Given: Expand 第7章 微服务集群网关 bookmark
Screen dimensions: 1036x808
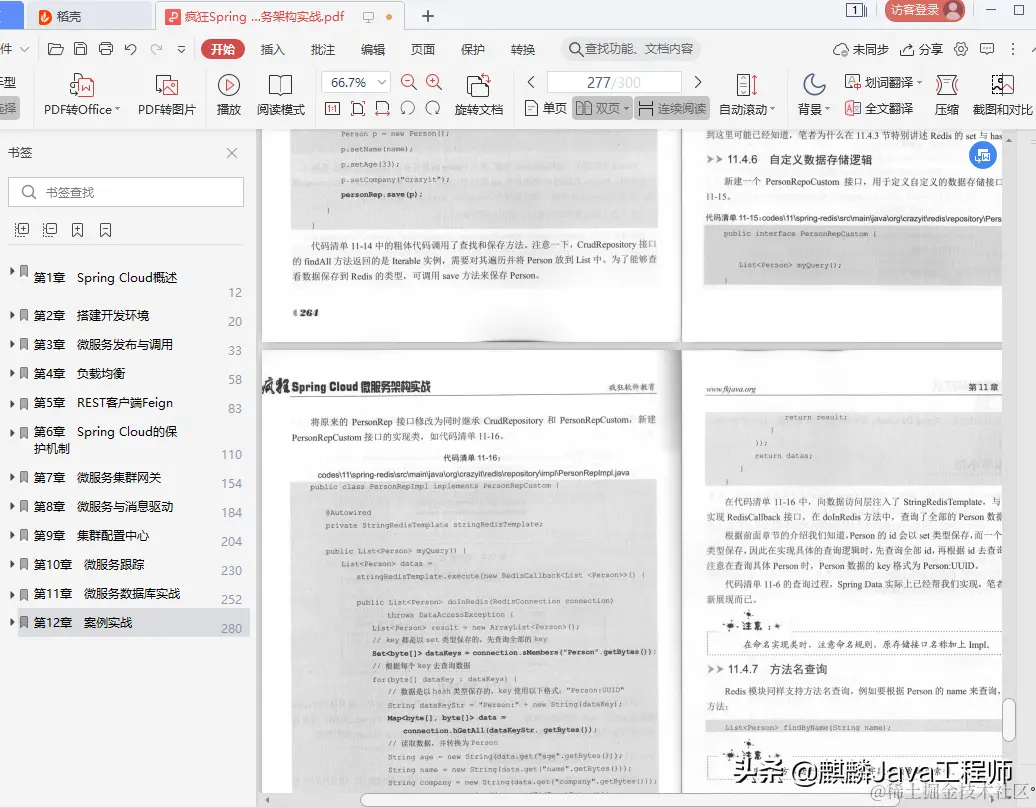Looking at the screenshot, I should [x=11, y=477].
